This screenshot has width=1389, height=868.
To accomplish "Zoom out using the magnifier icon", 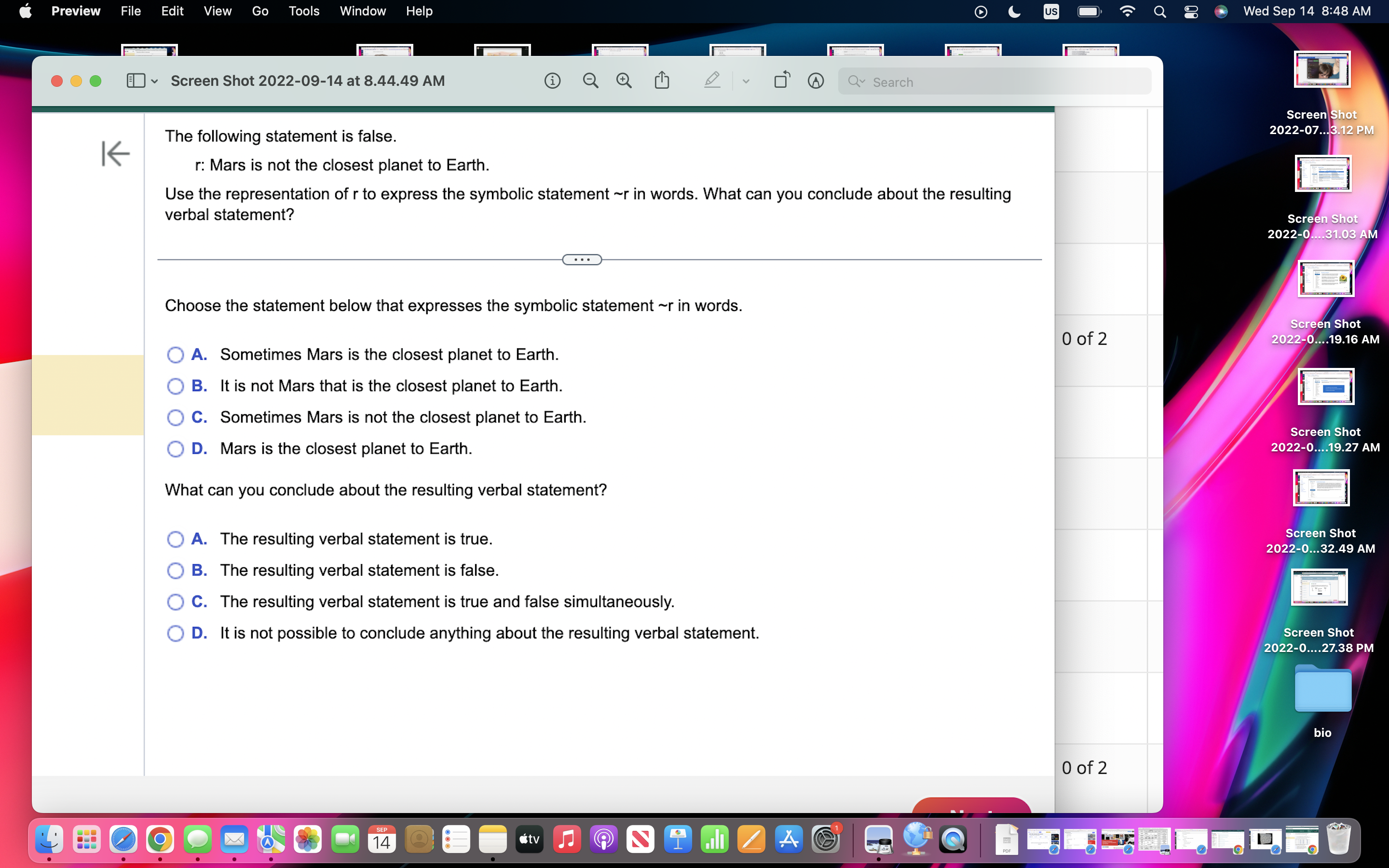I will point(591,81).
